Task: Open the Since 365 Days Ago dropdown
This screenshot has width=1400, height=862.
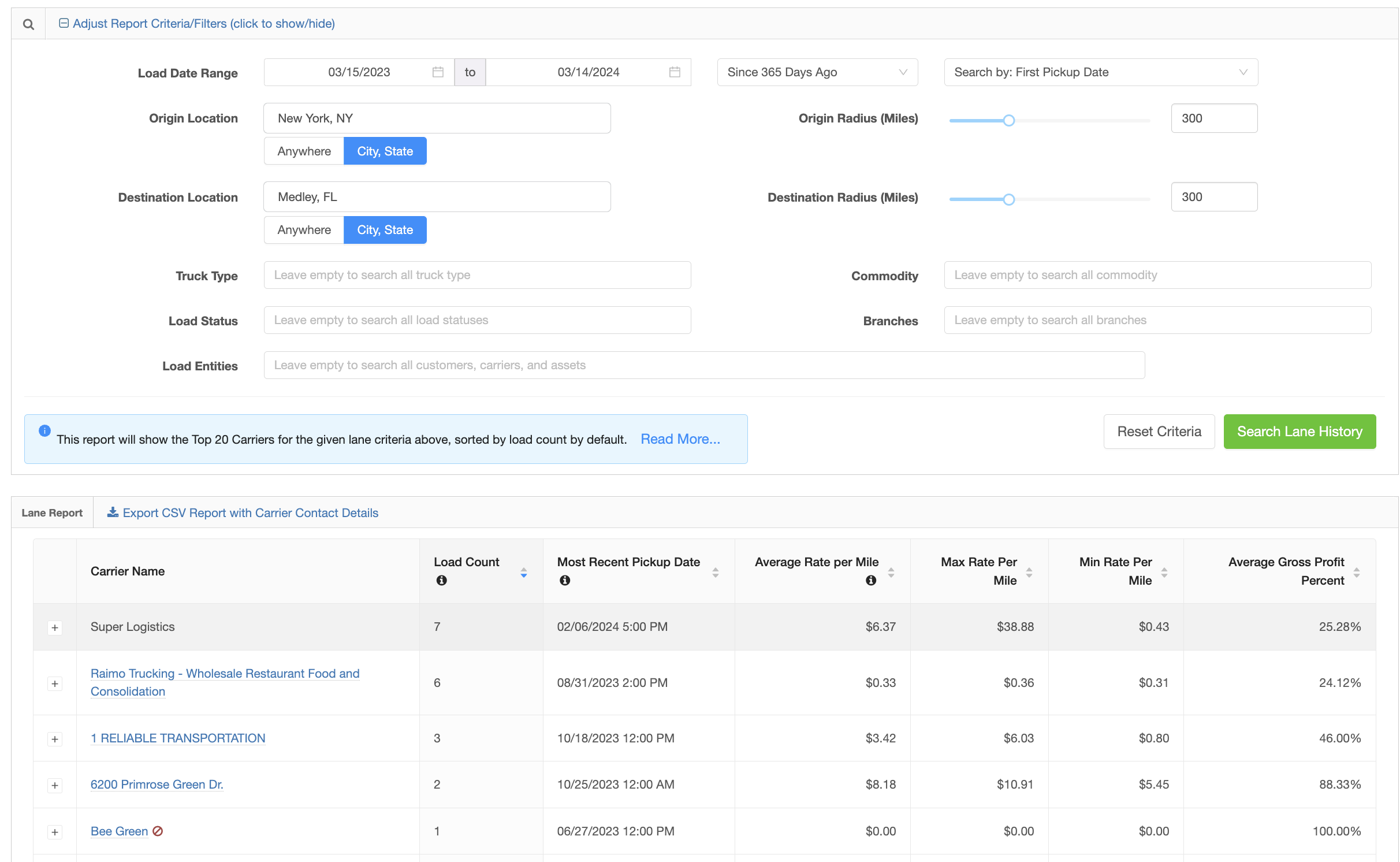Action: tap(817, 72)
